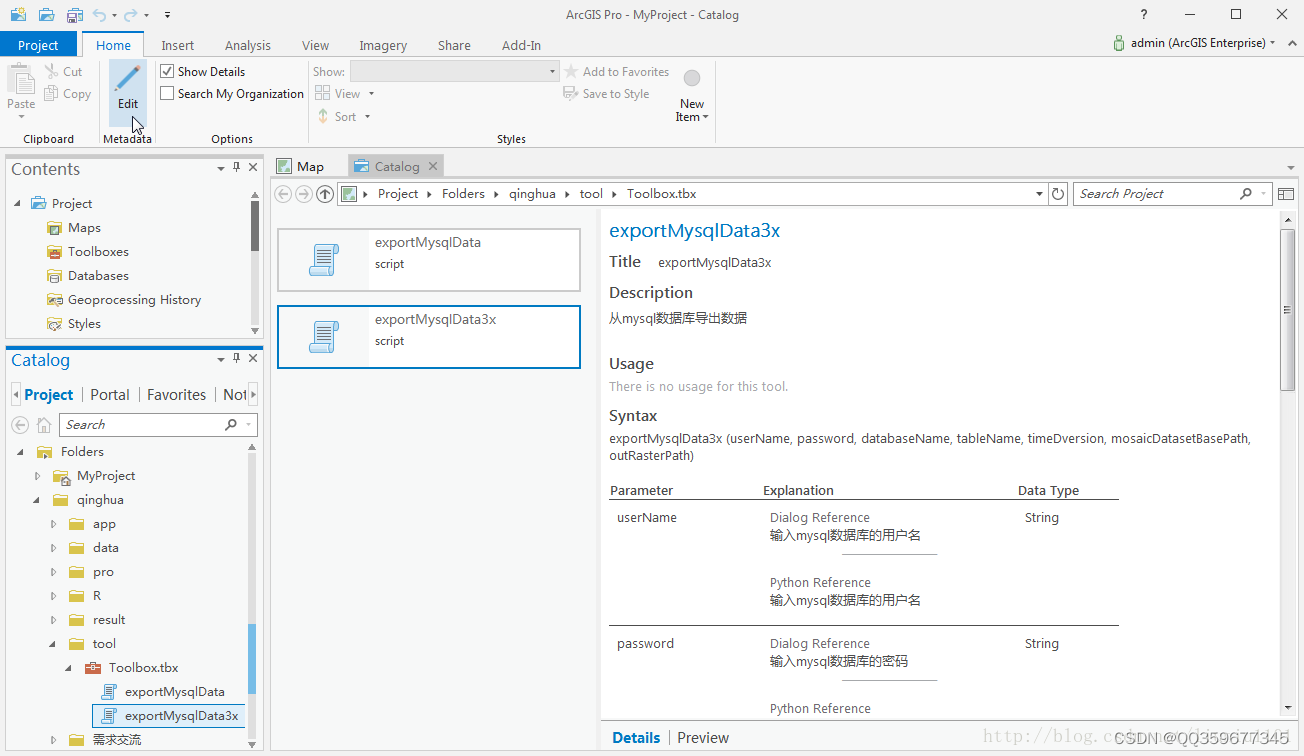Click the new project icon in quick access toolbar
1304x756 pixels.
[18, 15]
